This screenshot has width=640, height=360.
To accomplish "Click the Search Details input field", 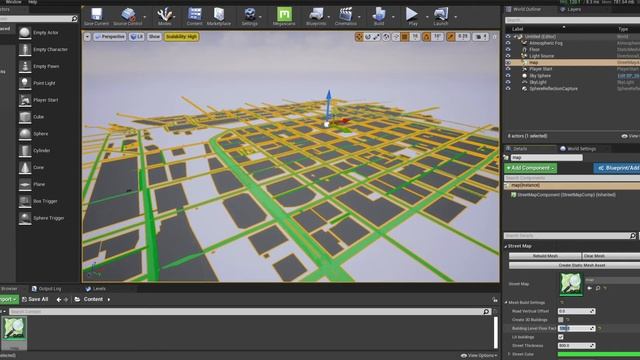I will (570, 236).
